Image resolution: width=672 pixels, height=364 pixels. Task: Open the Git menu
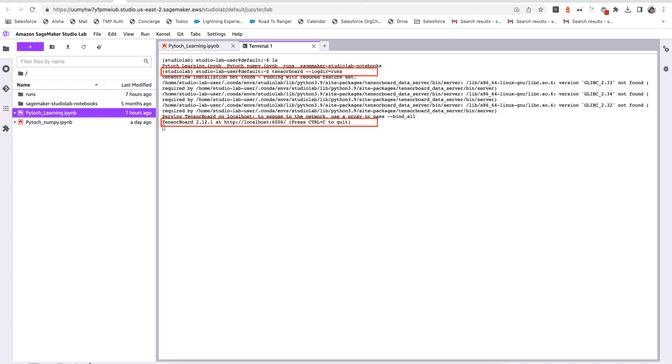pos(180,34)
